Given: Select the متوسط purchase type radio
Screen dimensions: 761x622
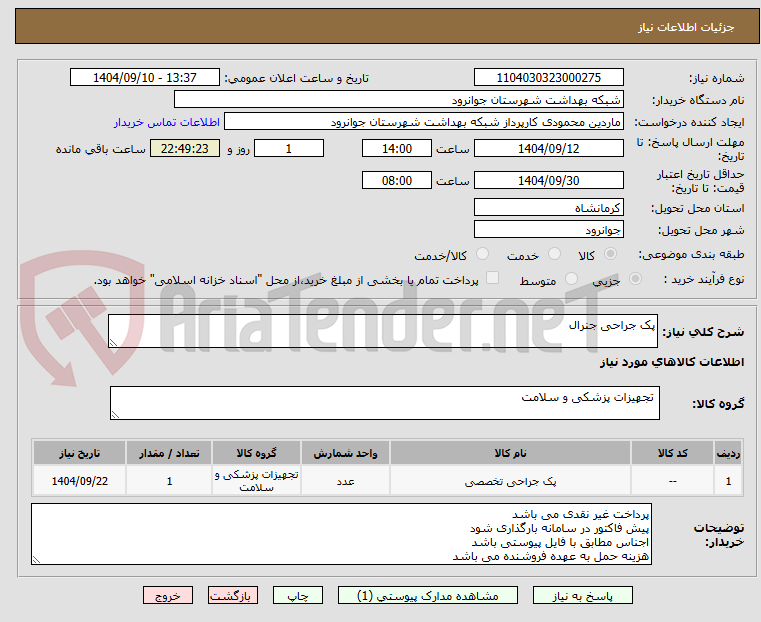Looking at the screenshot, I should pyautogui.click(x=571, y=279).
